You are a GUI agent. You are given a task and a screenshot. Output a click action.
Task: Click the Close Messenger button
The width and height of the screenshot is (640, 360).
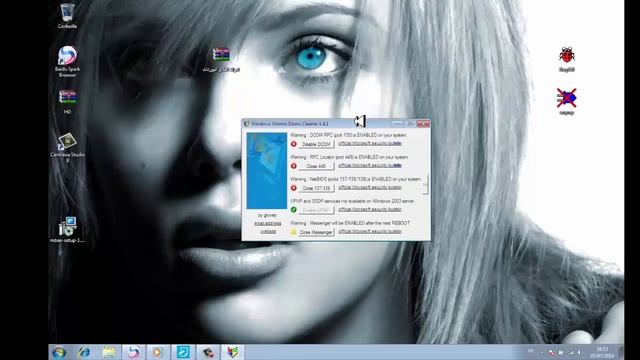(x=316, y=232)
